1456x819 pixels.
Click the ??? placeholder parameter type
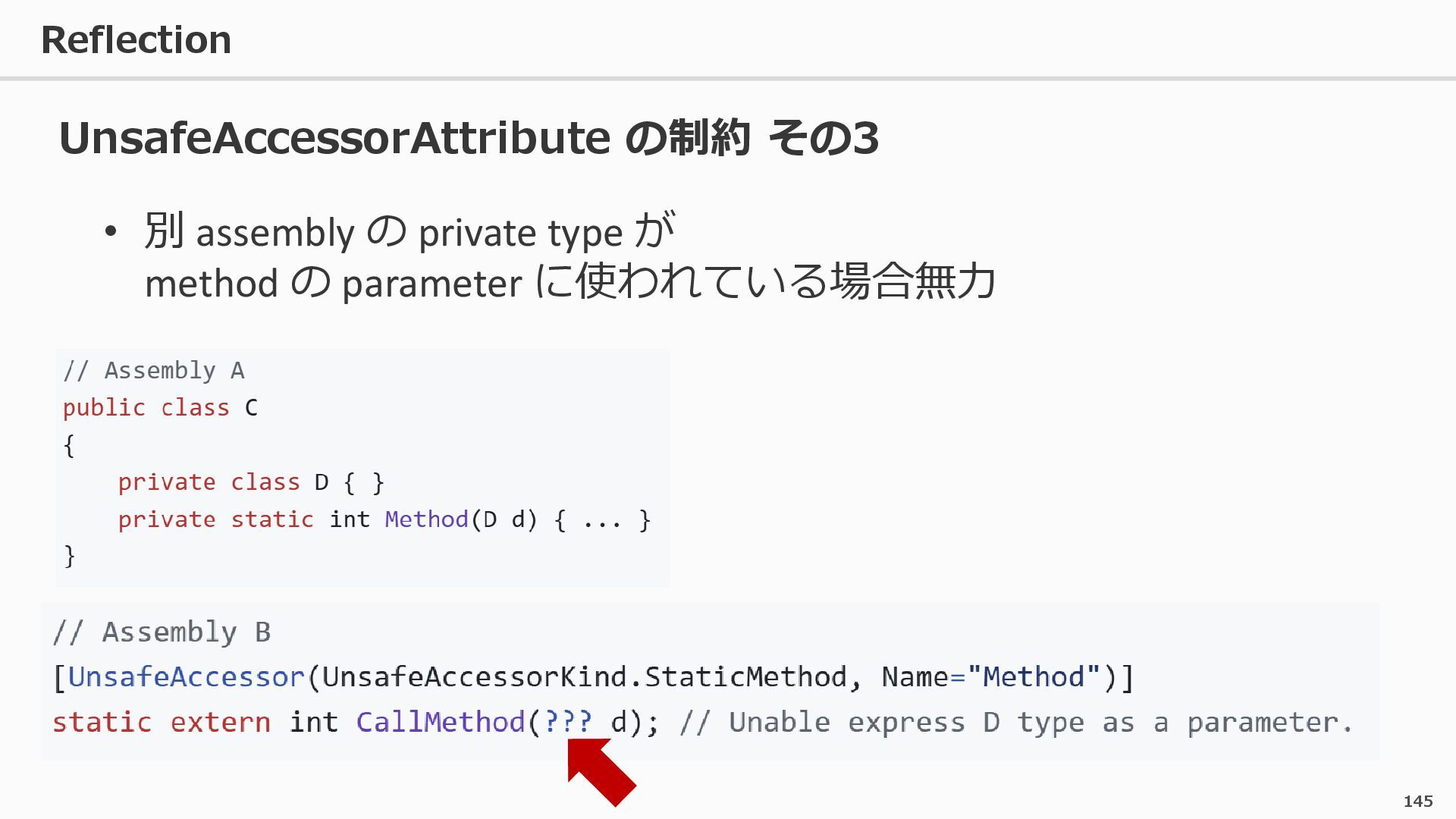568,722
